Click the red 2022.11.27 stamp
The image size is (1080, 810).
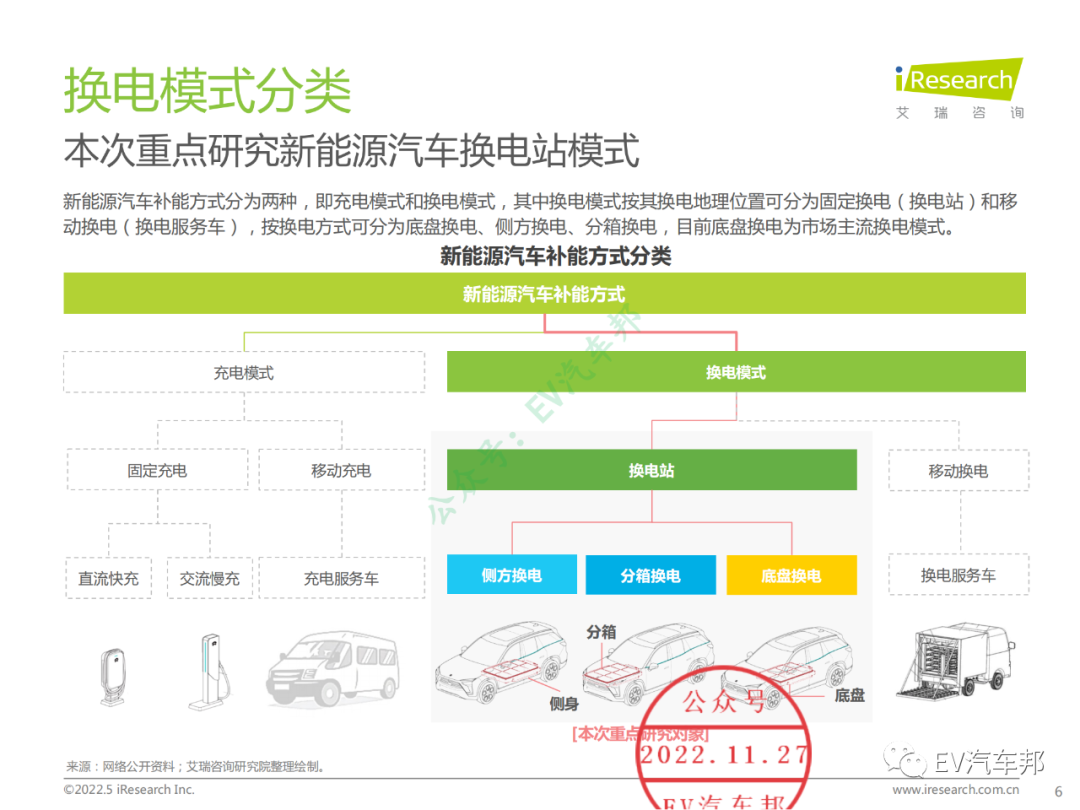tap(723, 757)
